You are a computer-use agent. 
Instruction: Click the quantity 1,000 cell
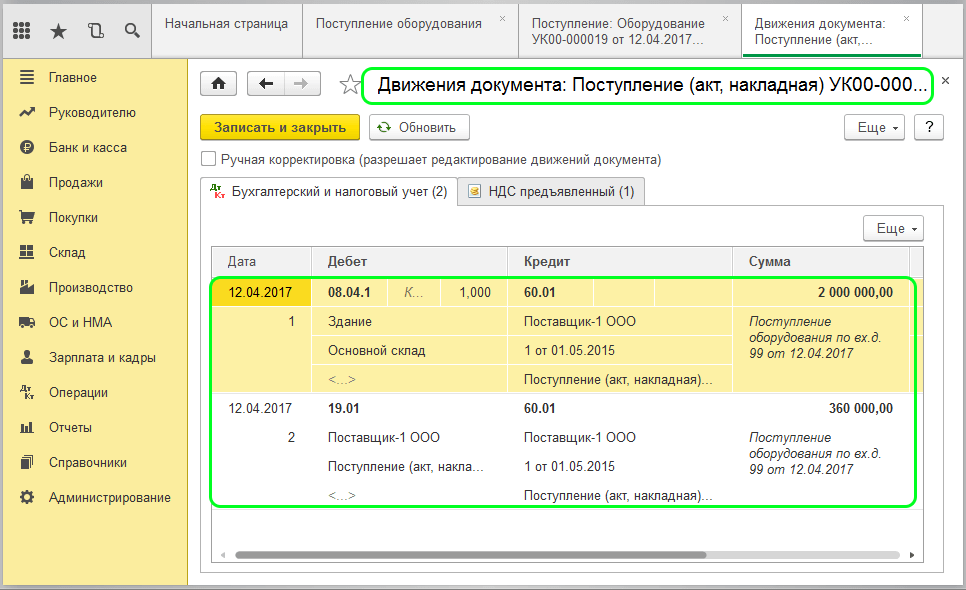(474, 293)
